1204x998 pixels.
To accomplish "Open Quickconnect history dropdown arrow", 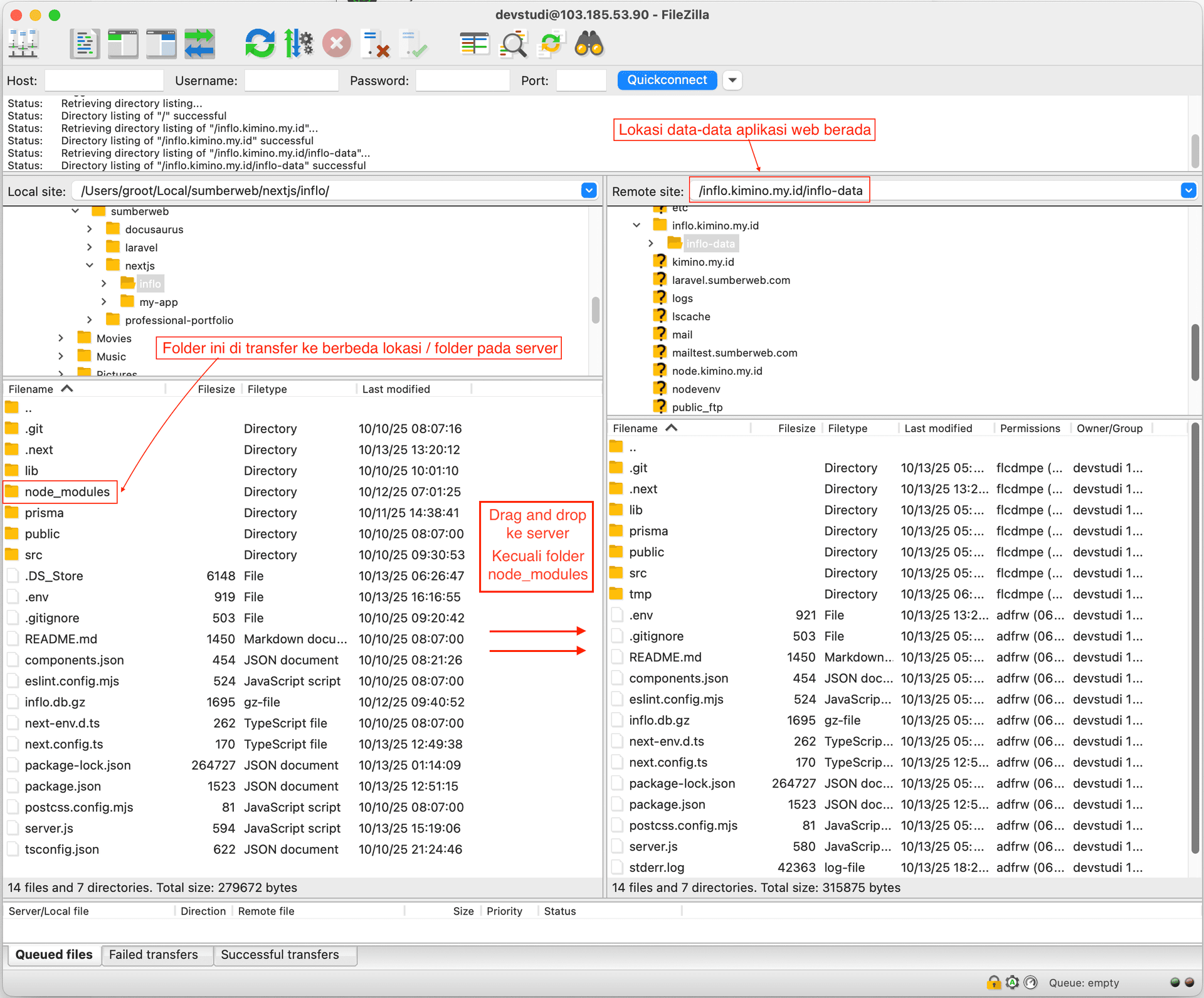I will (x=732, y=80).
